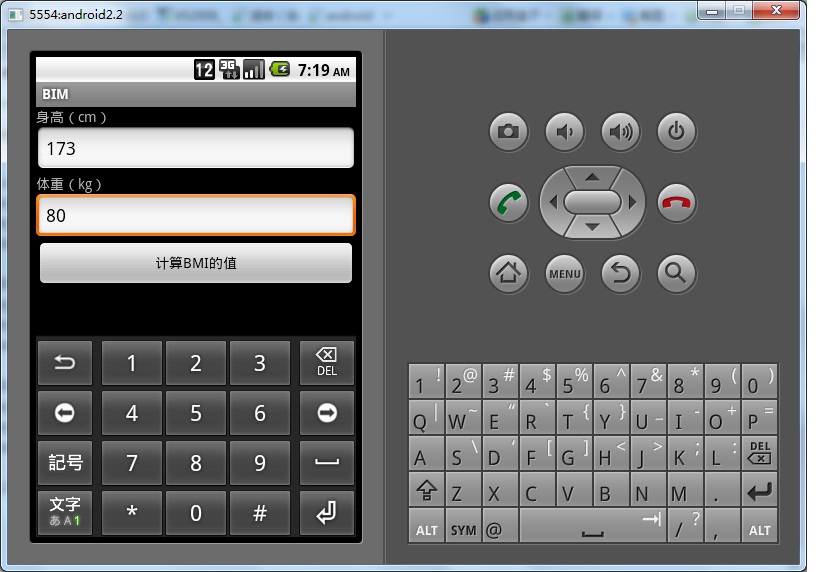Image resolution: width=819 pixels, height=572 pixels.
Task: Click the 身高 (cm) label
Action: pos(71,117)
